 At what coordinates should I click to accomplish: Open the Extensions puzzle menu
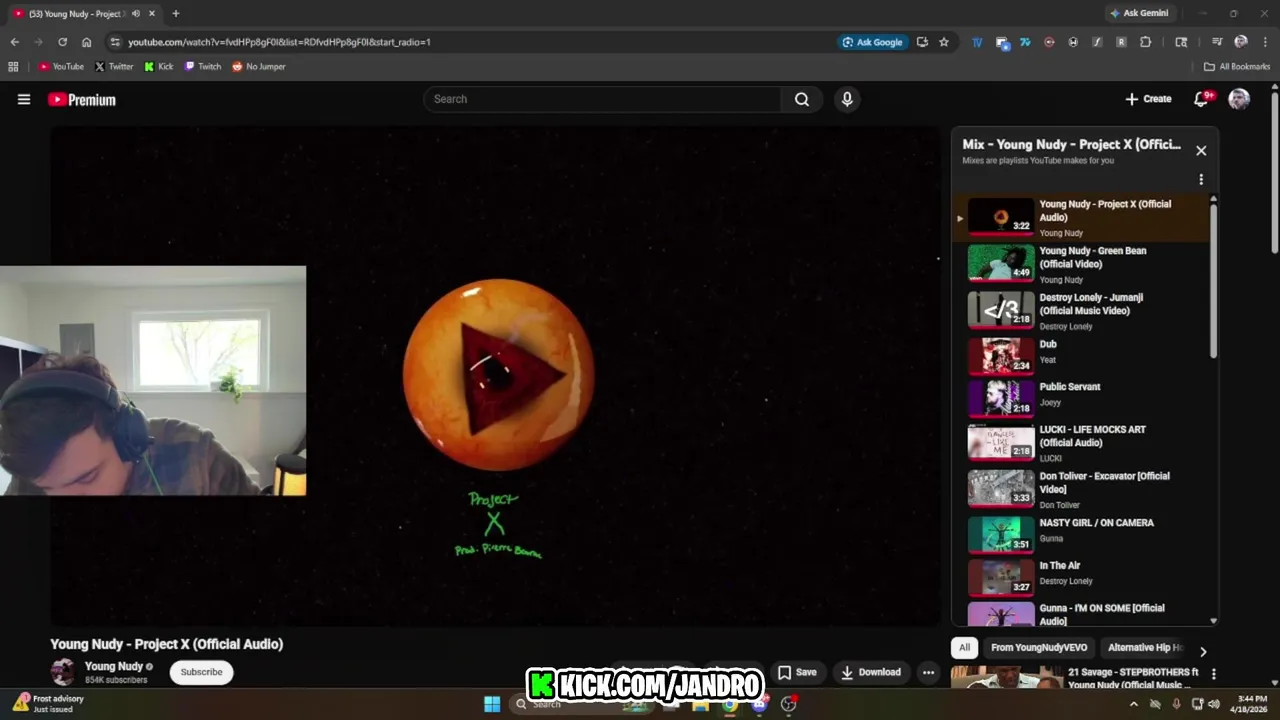coord(1145,42)
